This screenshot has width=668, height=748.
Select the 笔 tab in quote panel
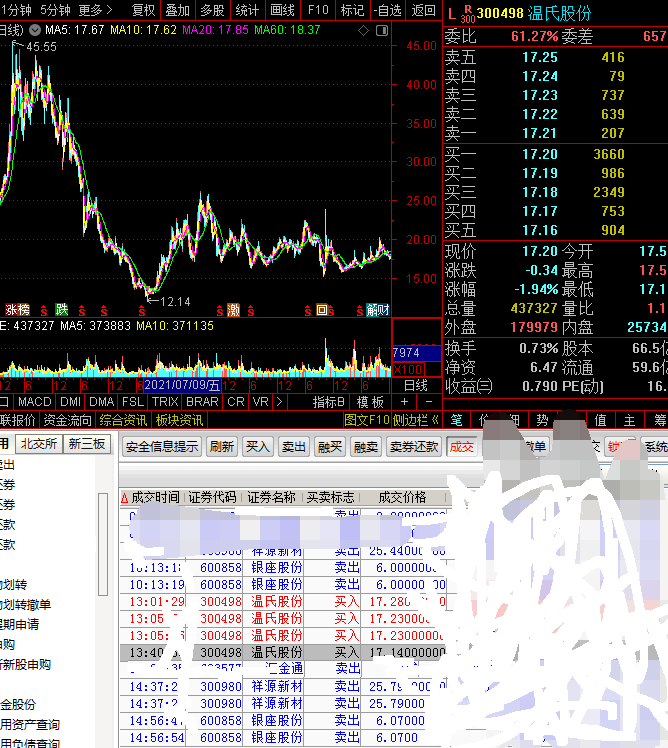[457, 420]
